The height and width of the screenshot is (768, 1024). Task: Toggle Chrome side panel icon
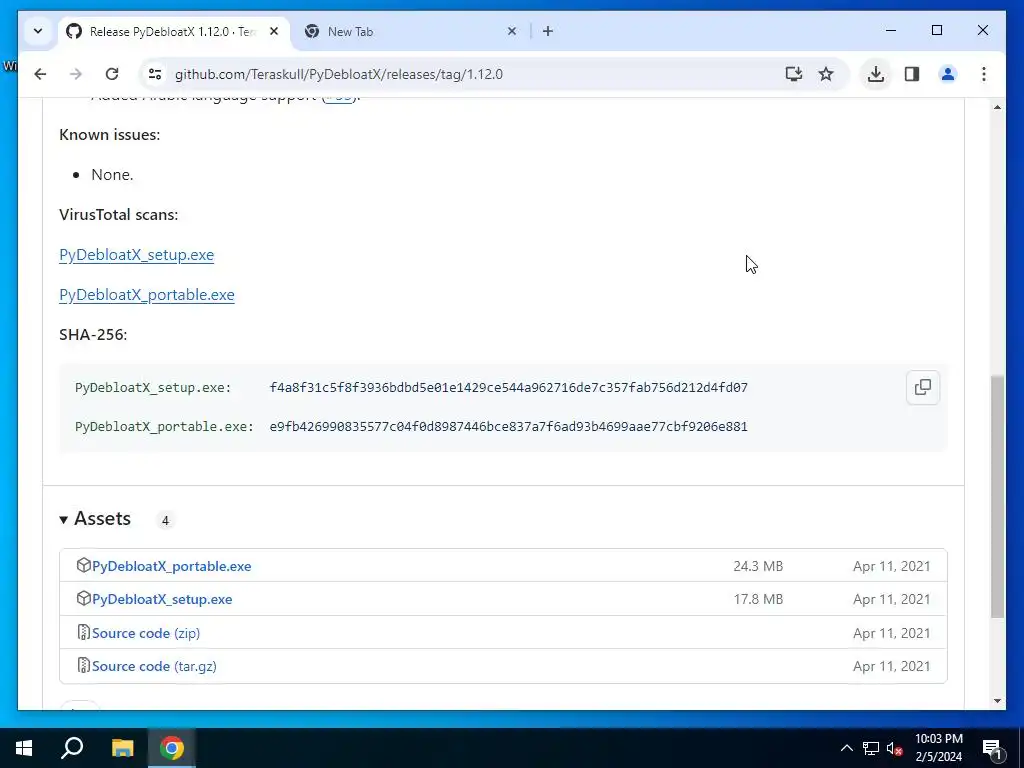click(x=912, y=74)
